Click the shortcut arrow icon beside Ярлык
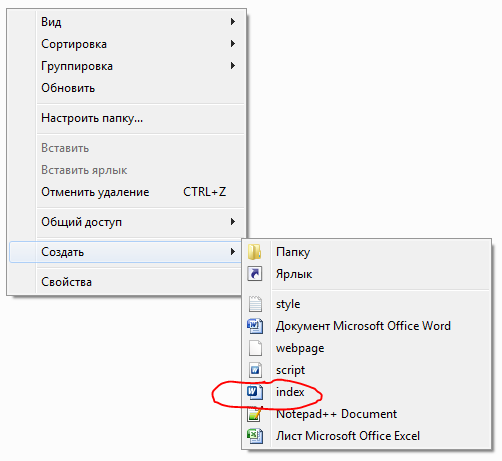Screen dimensions: 502x461 point(255,274)
